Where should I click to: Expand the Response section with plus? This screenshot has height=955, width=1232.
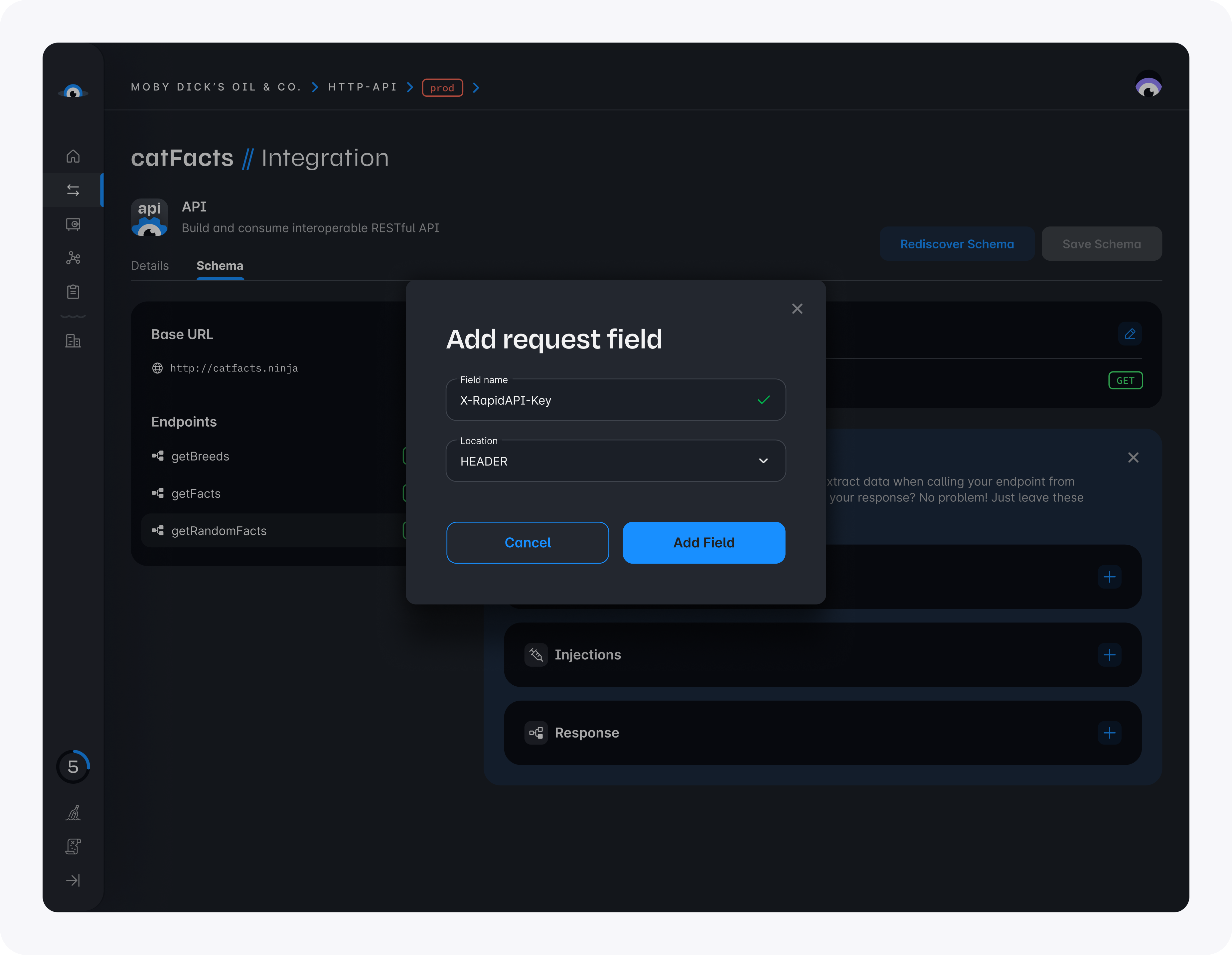tap(1109, 733)
